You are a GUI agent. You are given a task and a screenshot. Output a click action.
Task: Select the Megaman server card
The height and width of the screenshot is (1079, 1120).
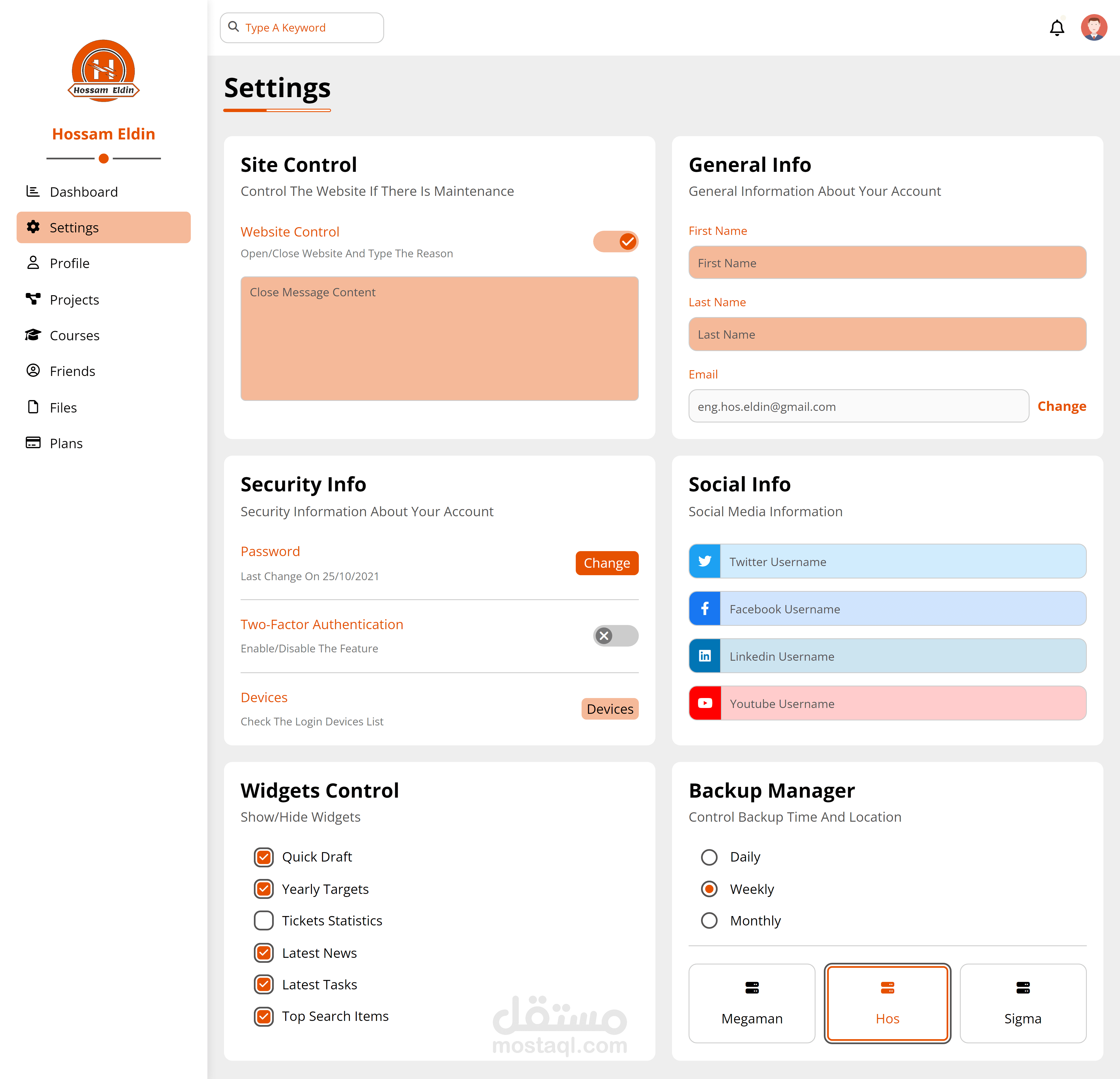[x=751, y=1003]
